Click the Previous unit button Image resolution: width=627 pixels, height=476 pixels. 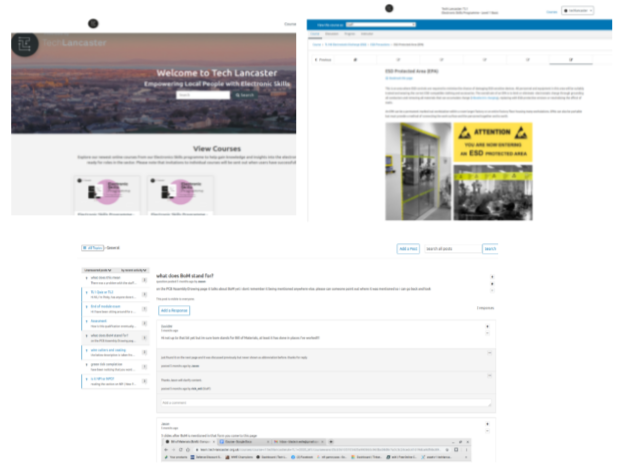(323, 60)
